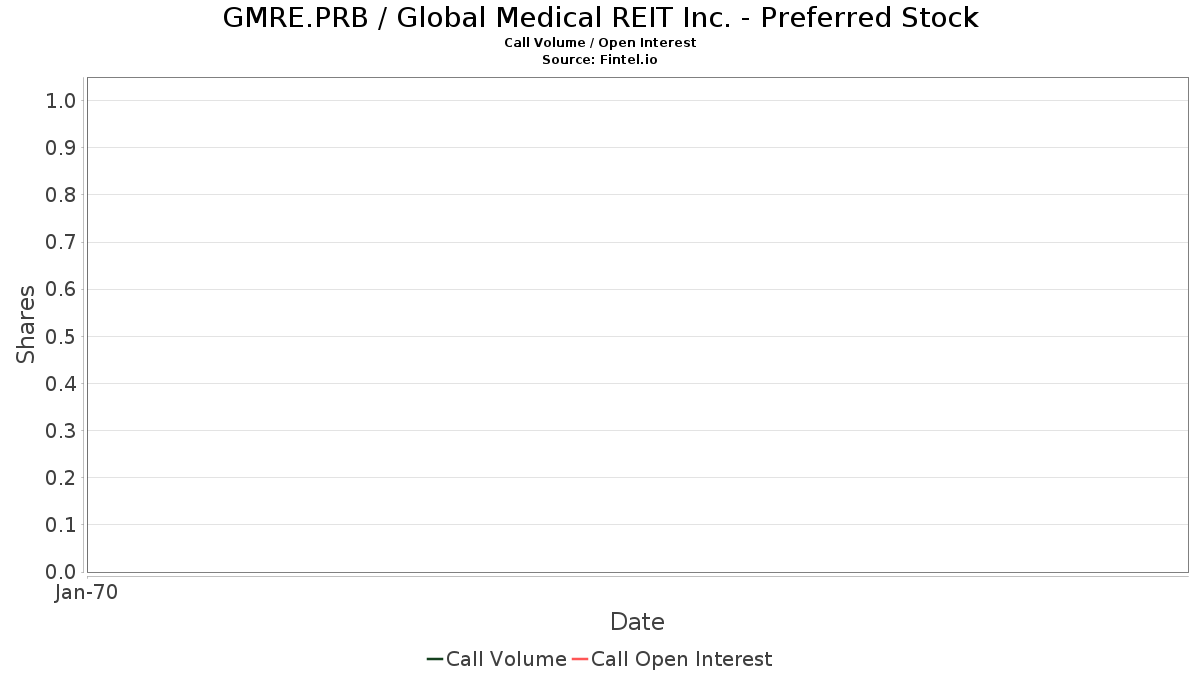
Task: Click the Call Volume legend label
Action: (x=506, y=659)
